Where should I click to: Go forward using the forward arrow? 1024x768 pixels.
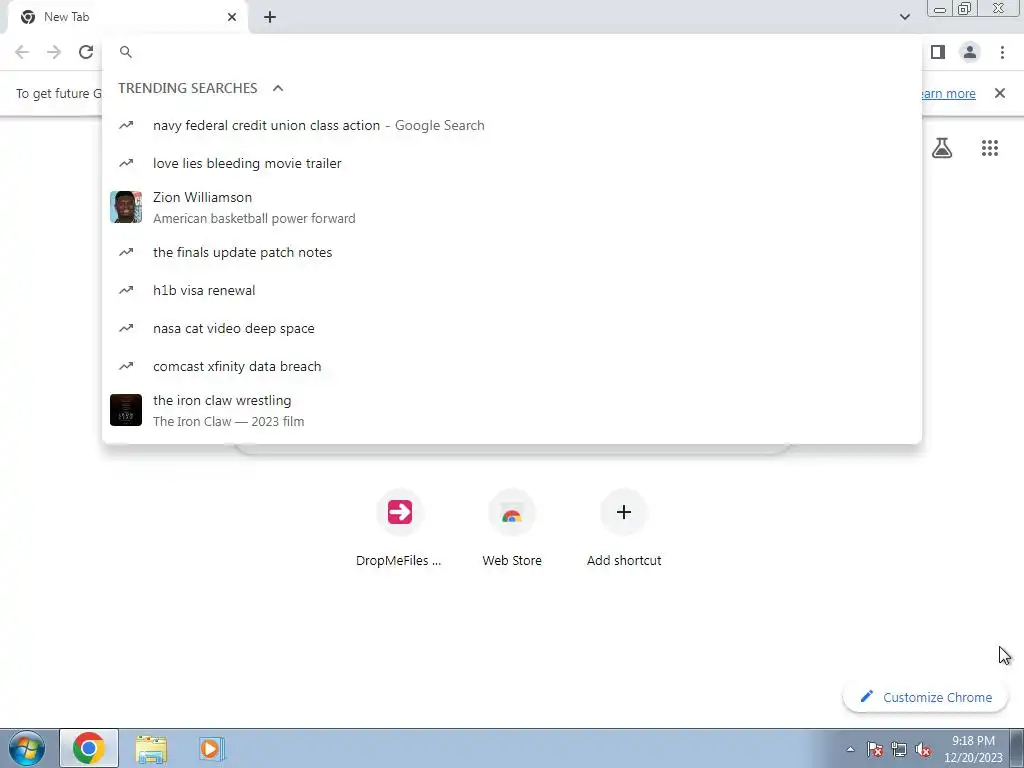[x=54, y=52]
